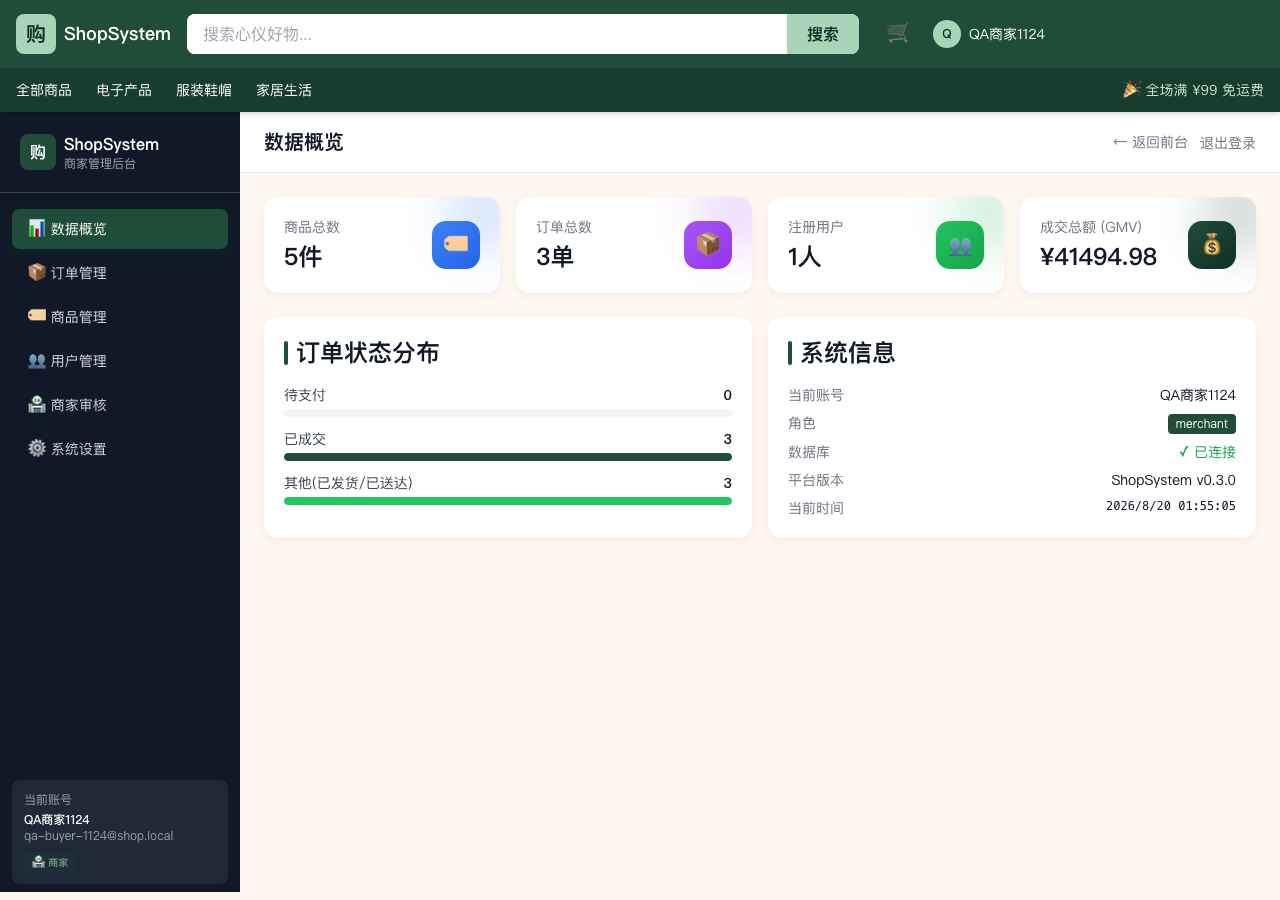
Task: Go to 订单管理 in the sidebar
Action: pyautogui.click(x=120, y=273)
